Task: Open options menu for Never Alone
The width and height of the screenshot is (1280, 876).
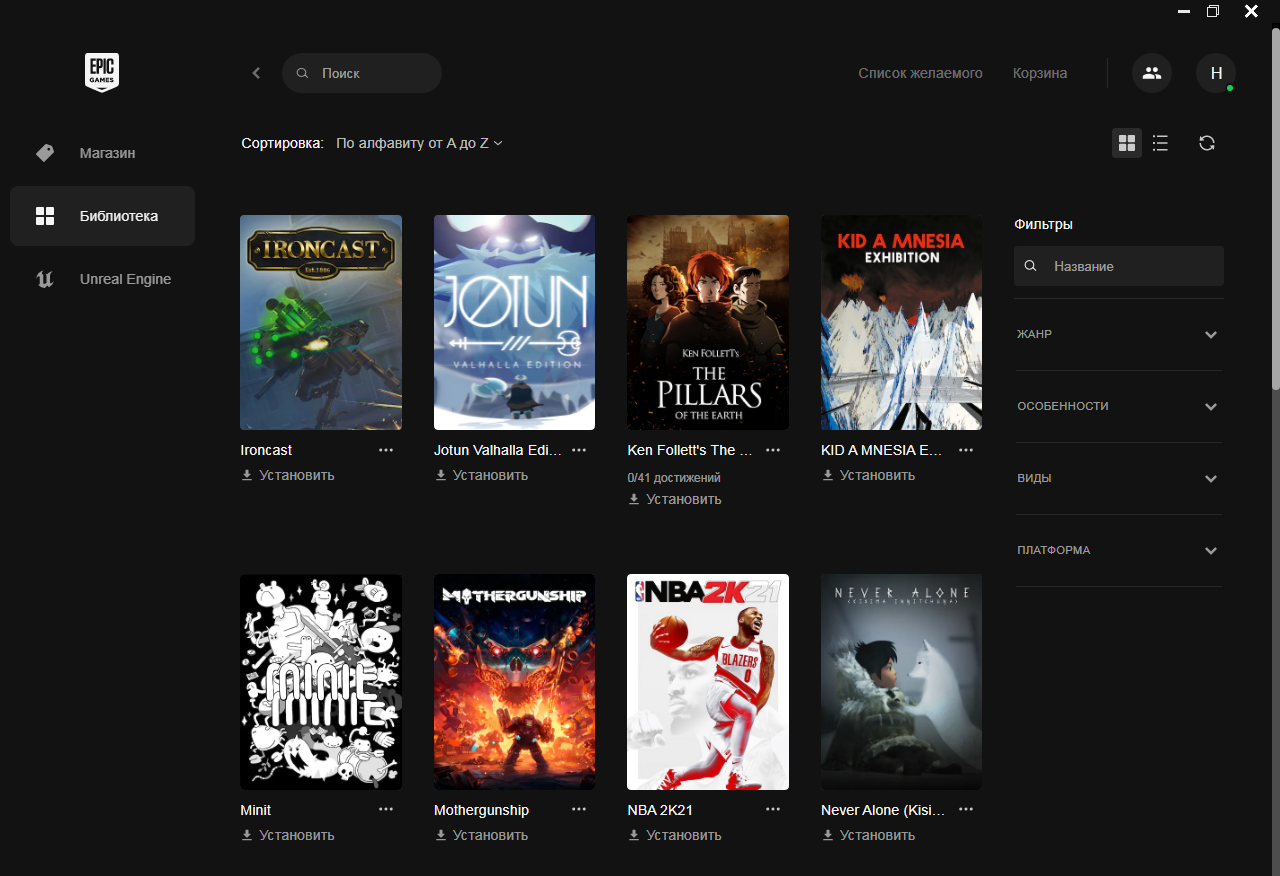Action: click(x=966, y=809)
